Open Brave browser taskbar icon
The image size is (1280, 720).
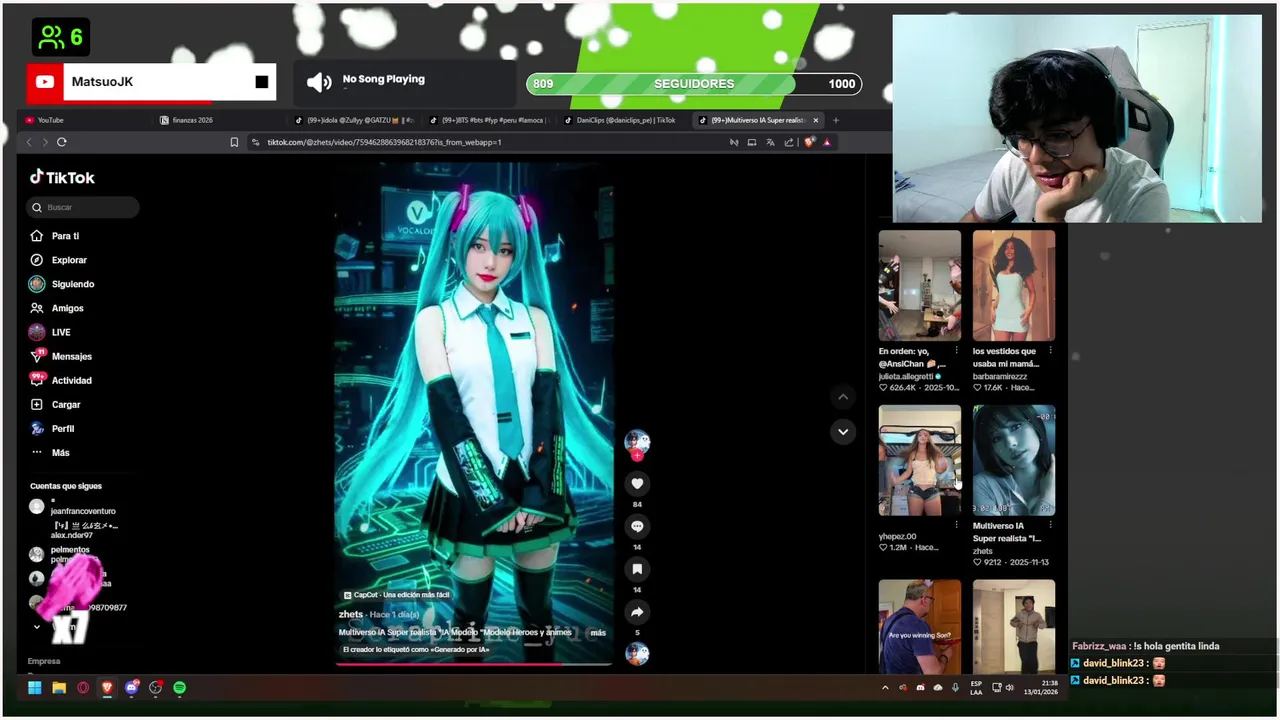point(107,688)
